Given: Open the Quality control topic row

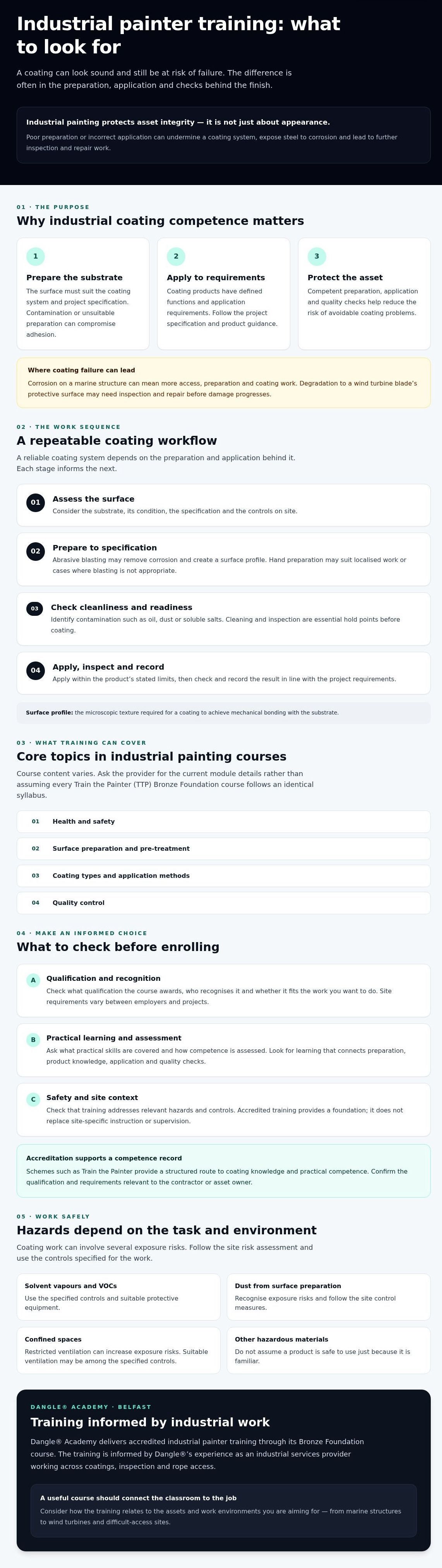Looking at the screenshot, I should pyautogui.click(x=223, y=903).
